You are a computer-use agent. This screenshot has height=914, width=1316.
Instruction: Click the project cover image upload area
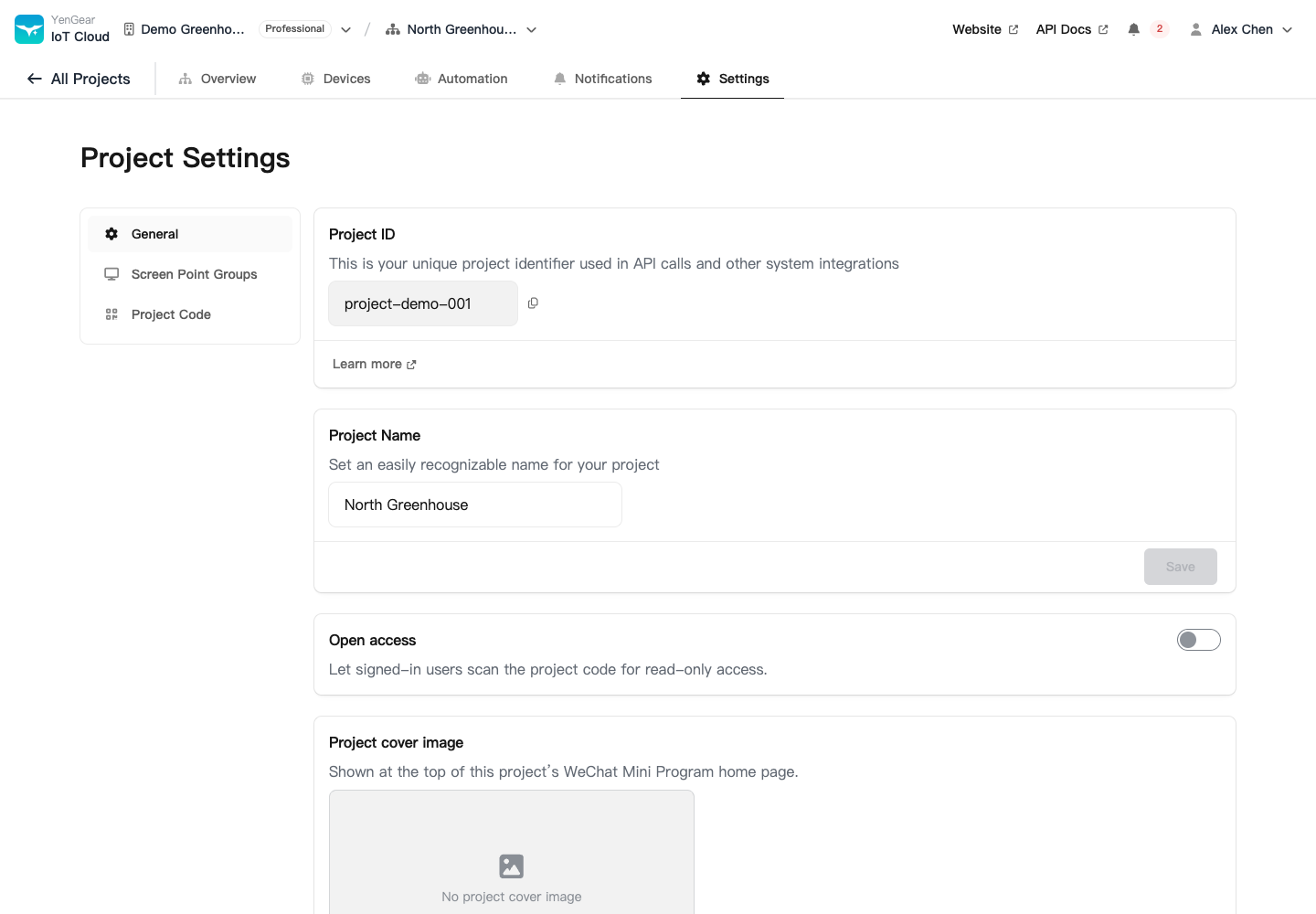[512, 852]
